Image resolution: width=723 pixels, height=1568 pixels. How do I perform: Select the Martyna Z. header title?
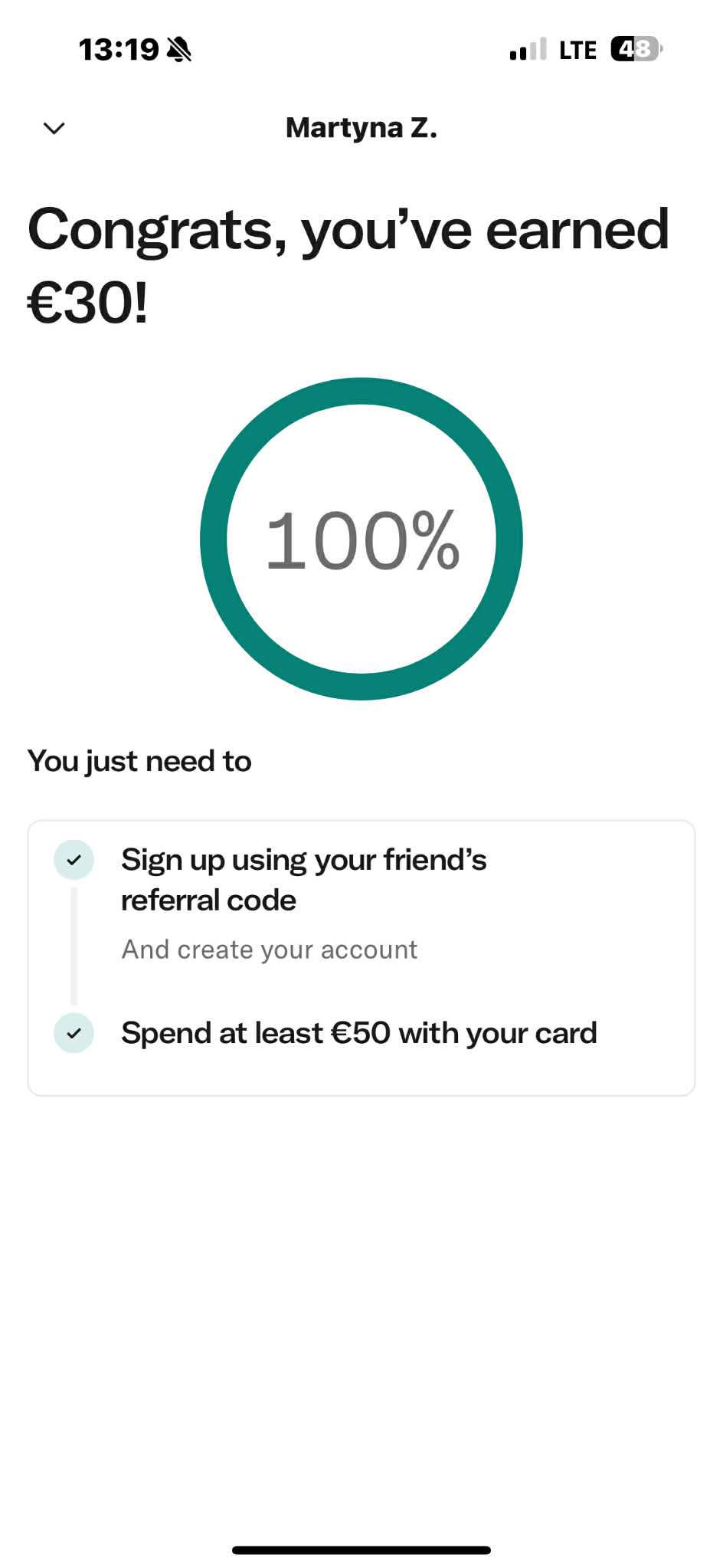point(361,128)
